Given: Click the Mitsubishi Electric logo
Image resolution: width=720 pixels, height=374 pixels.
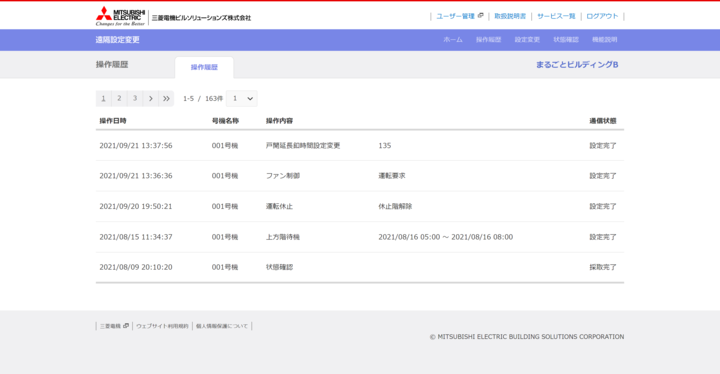Looking at the screenshot, I should tap(120, 16).
